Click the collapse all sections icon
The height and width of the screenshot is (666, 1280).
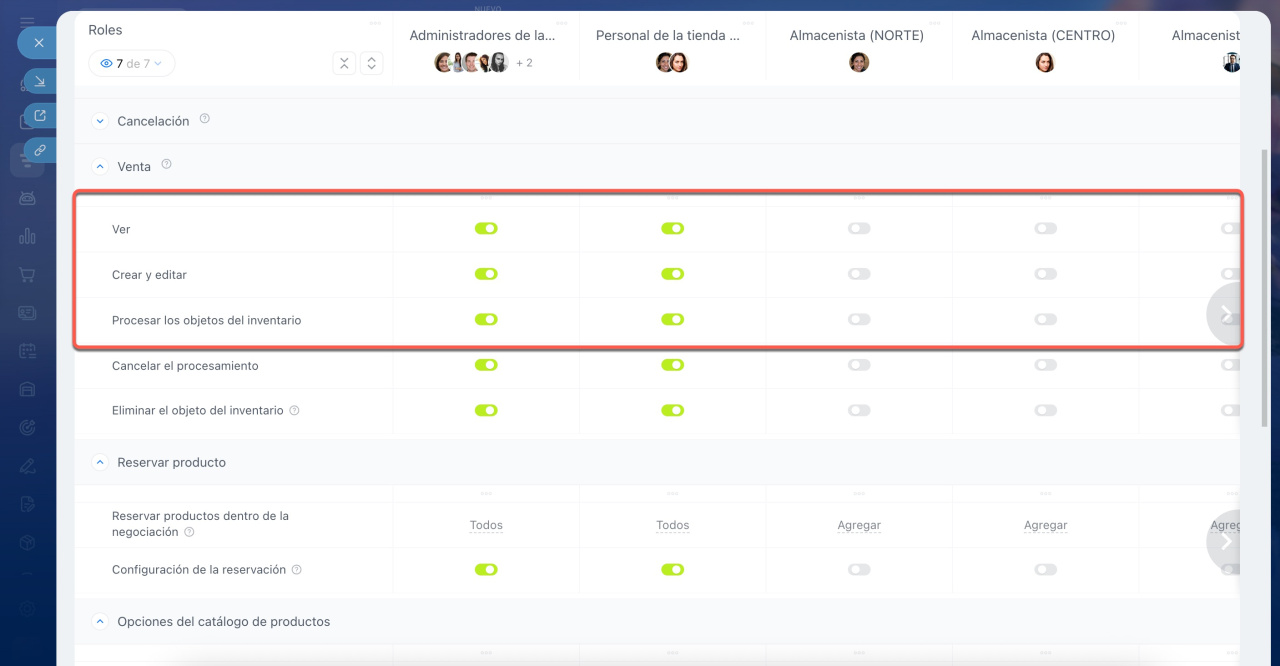pyautogui.click(x=344, y=63)
